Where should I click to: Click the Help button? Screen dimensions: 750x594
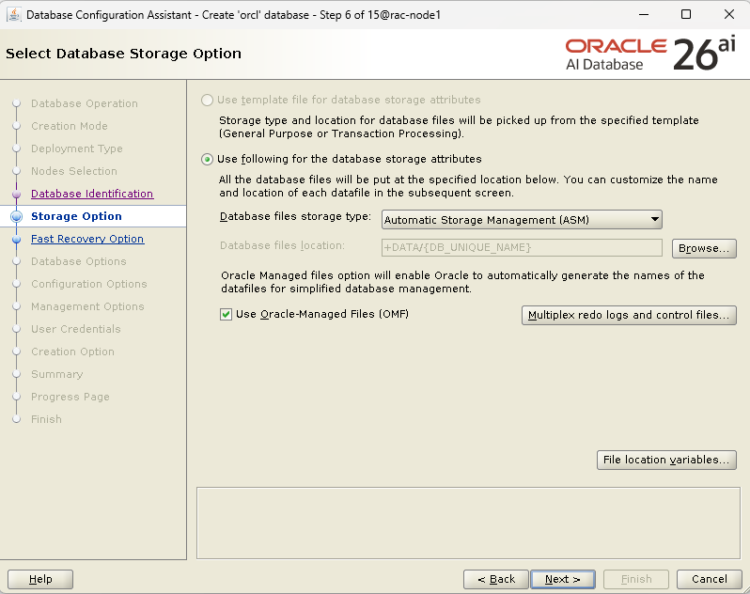41,579
